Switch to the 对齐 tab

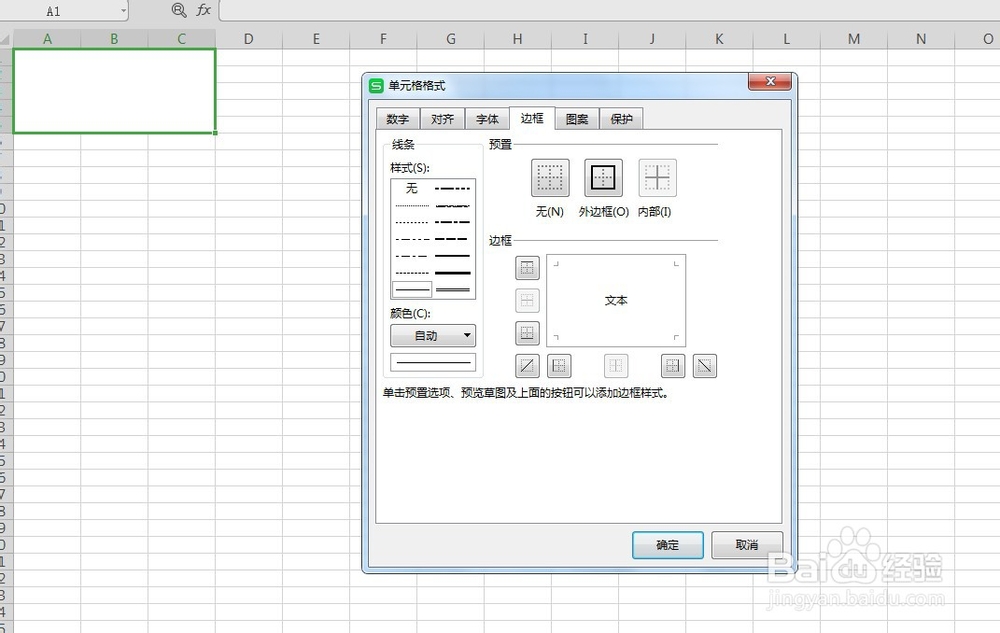click(x=442, y=119)
